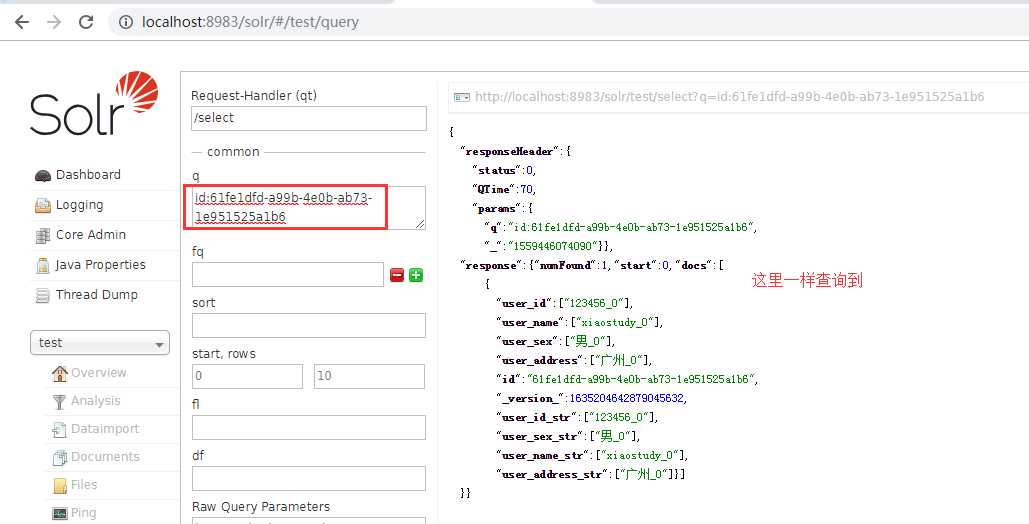Viewport: 1029px width, 524px height.
Task: View site info icon in address bar
Action: 125,22
